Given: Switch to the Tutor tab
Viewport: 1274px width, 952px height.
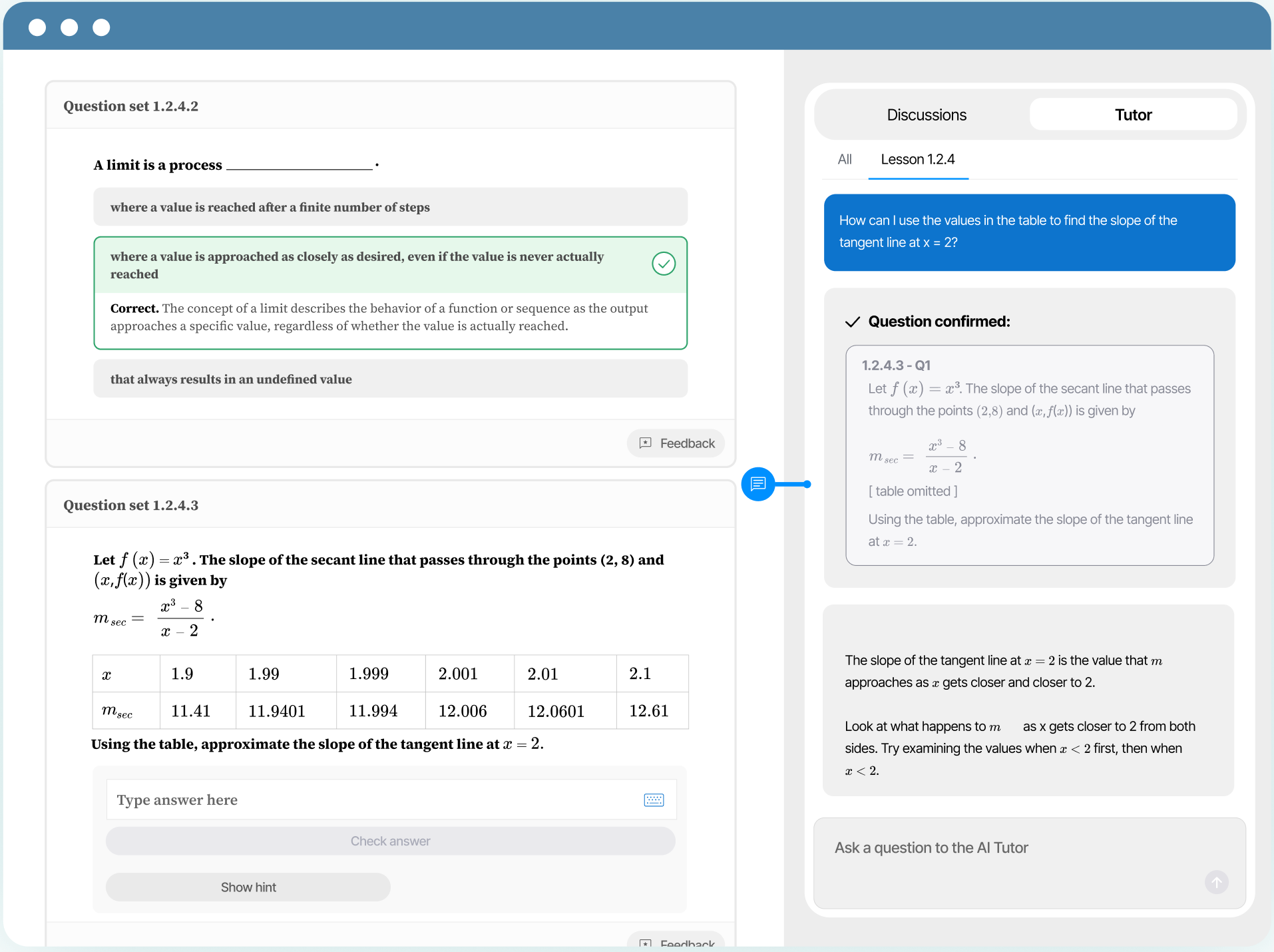Looking at the screenshot, I should click(x=1133, y=115).
